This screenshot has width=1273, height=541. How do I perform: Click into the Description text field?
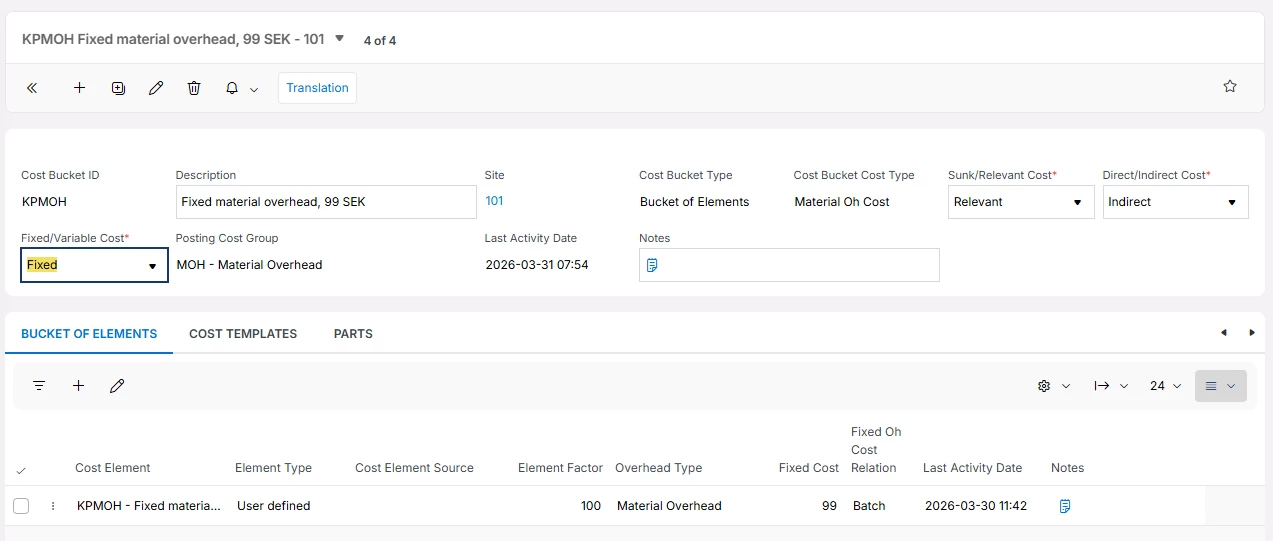[326, 202]
